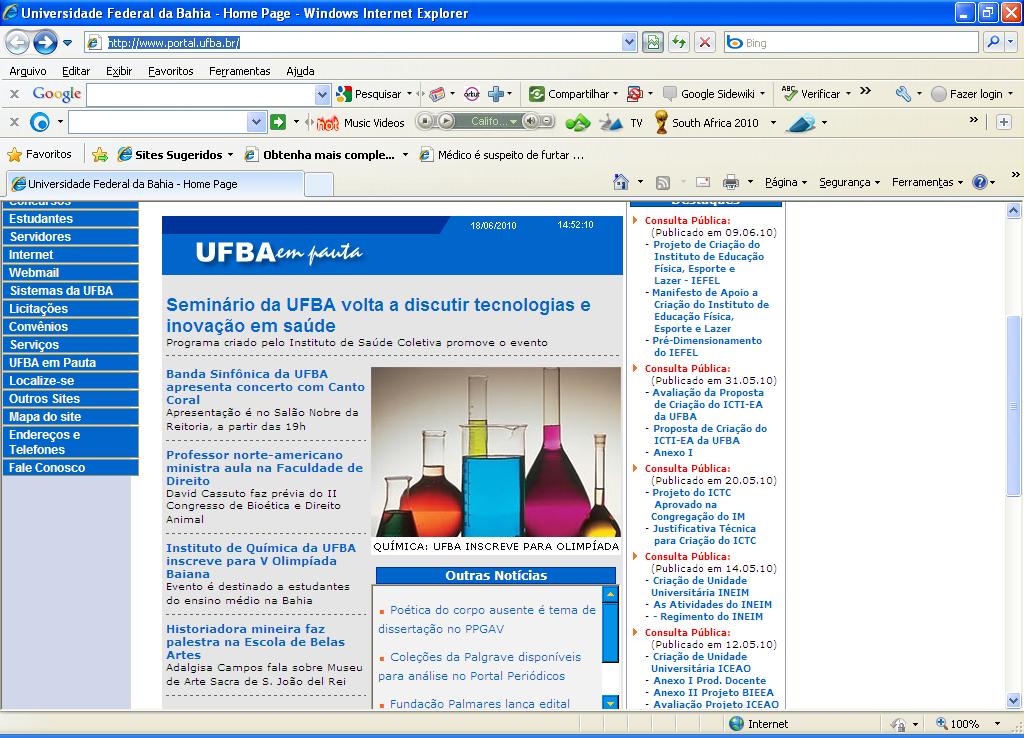Click the Home house icon

coord(621,182)
